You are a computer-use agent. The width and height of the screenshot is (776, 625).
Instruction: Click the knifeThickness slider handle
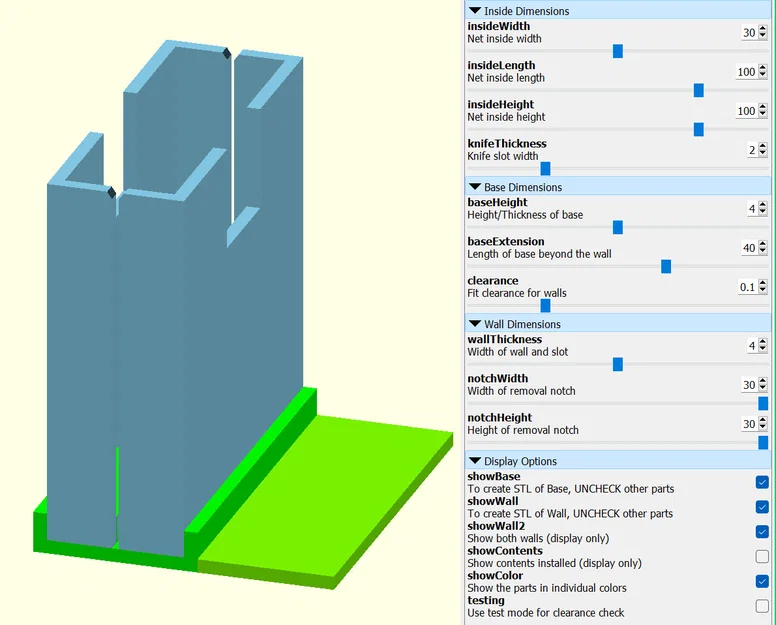tap(545, 168)
